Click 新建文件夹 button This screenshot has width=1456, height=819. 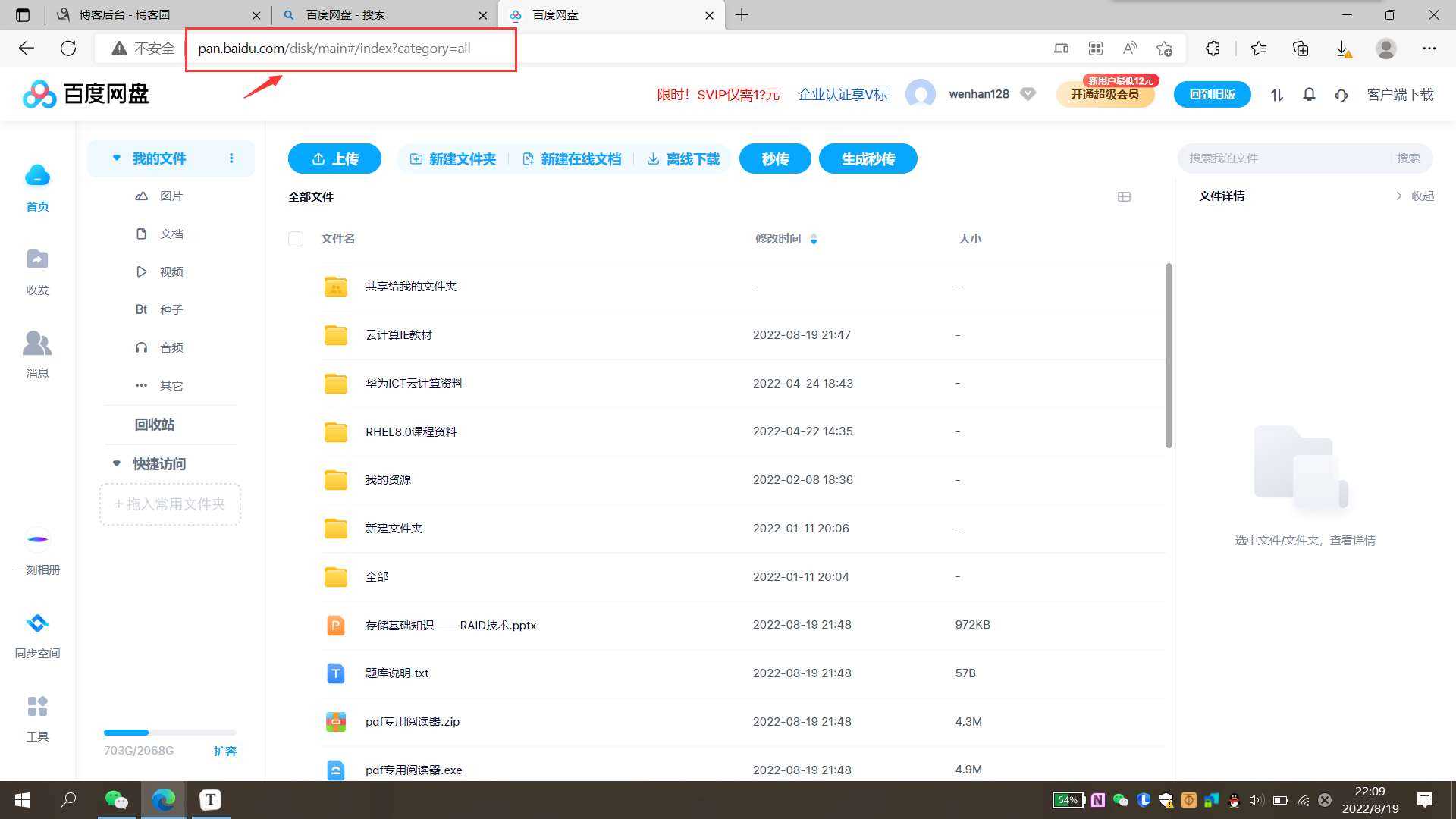(453, 158)
